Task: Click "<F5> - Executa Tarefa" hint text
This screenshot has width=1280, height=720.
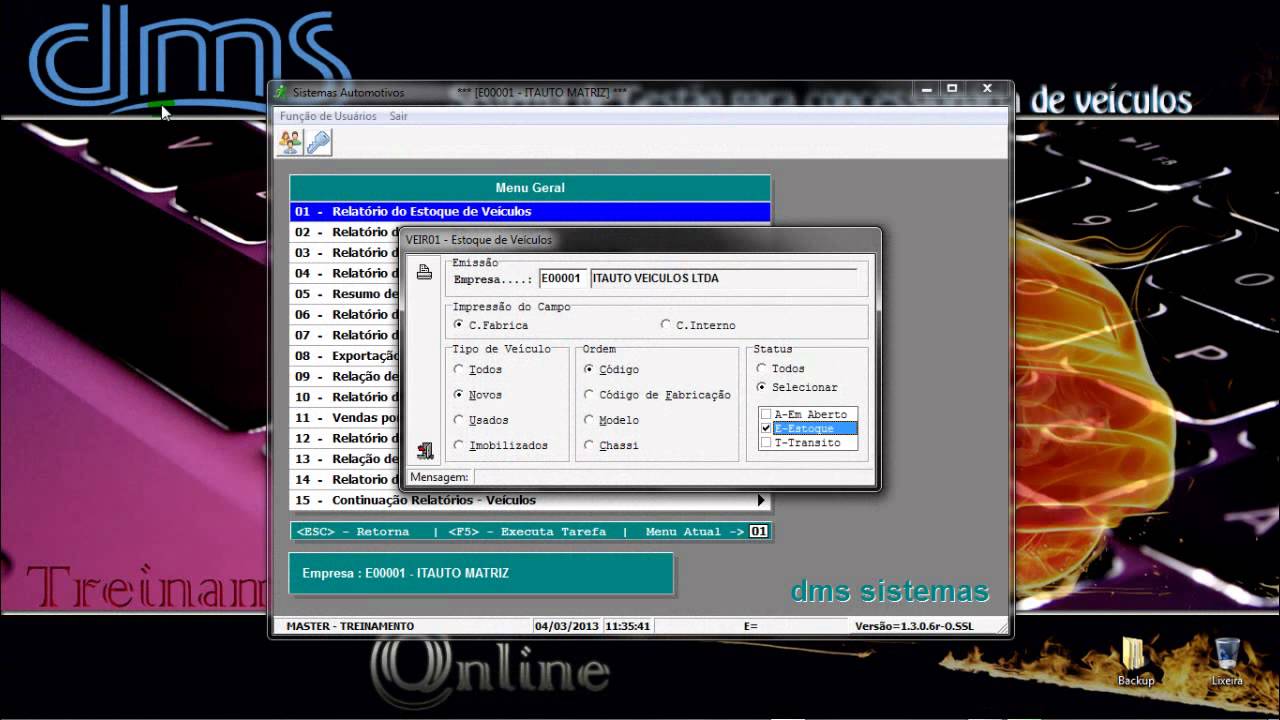Action: [x=527, y=532]
